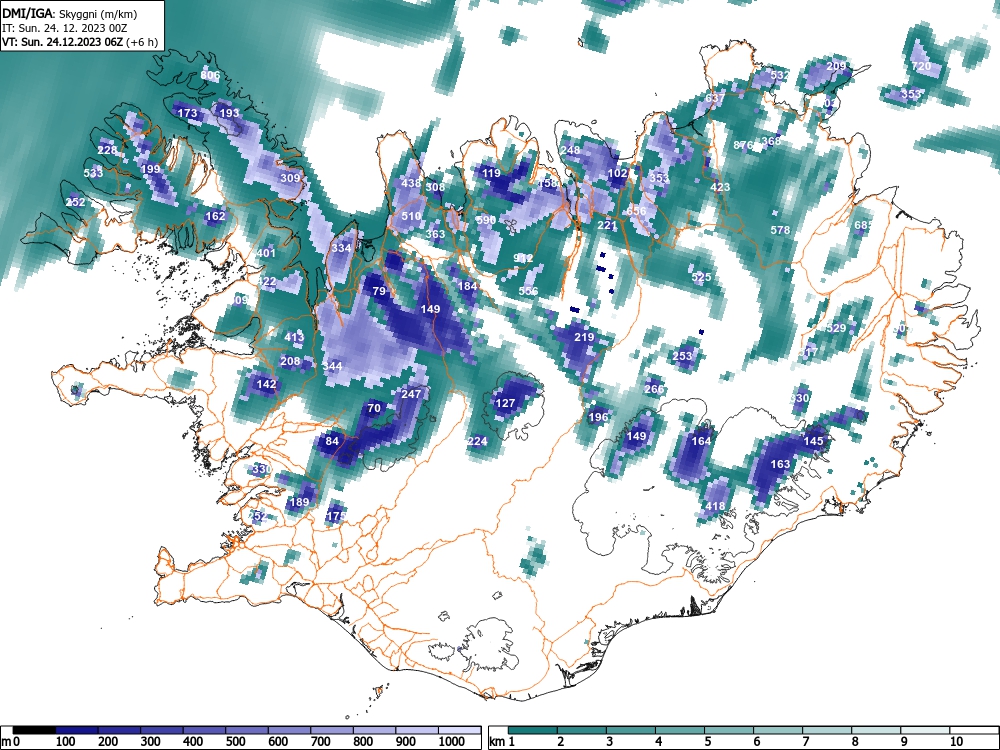
Task: Click the map value 184
Action: point(467,286)
